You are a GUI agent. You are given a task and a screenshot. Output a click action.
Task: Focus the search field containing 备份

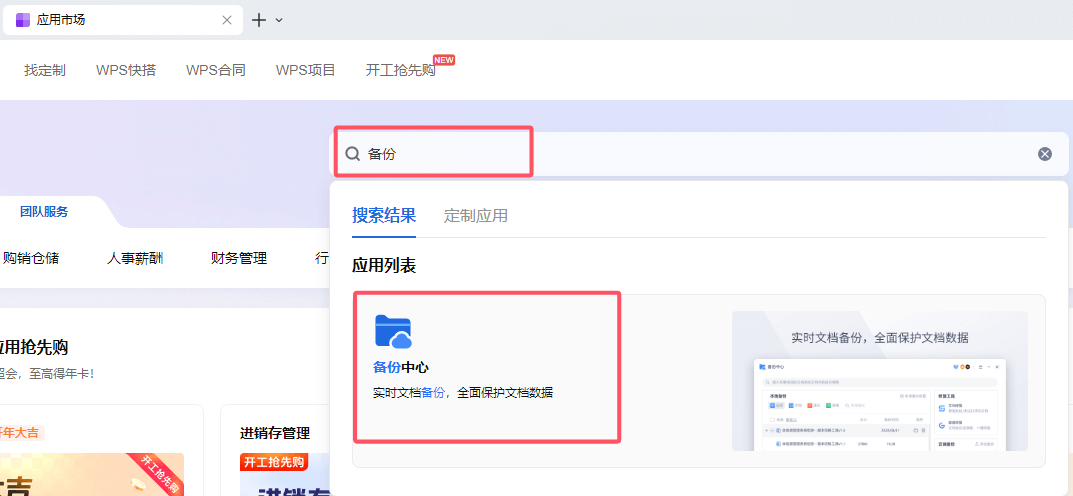699,154
